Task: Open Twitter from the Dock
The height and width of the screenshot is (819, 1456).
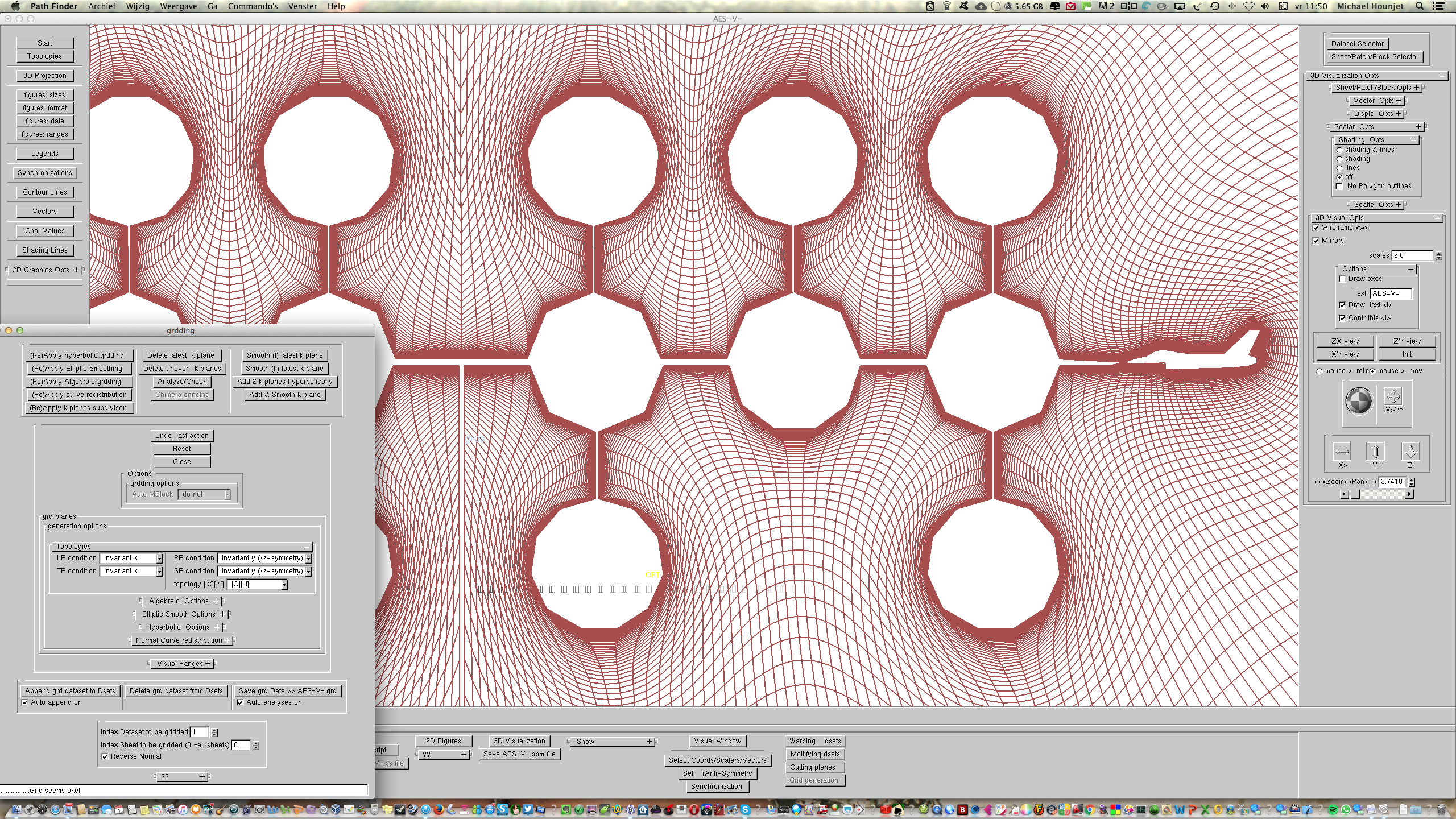Action: [x=528, y=809]
